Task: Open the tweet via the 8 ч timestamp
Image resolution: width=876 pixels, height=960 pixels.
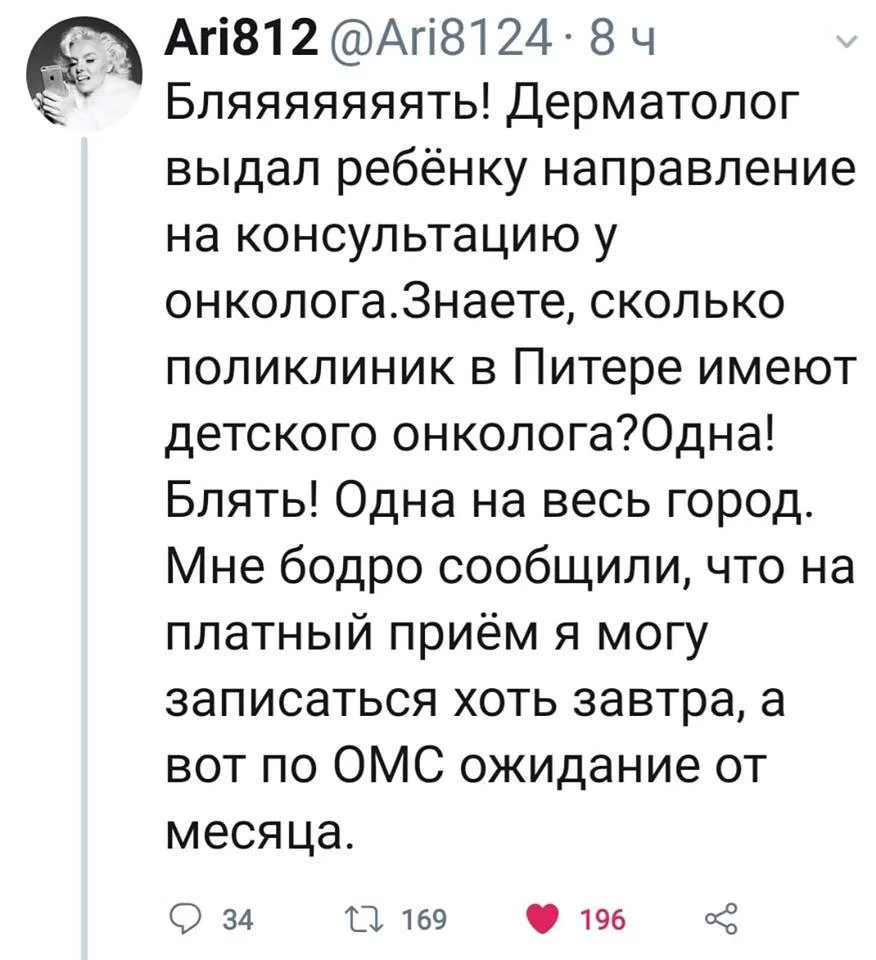Action: (x=620, y=41)
